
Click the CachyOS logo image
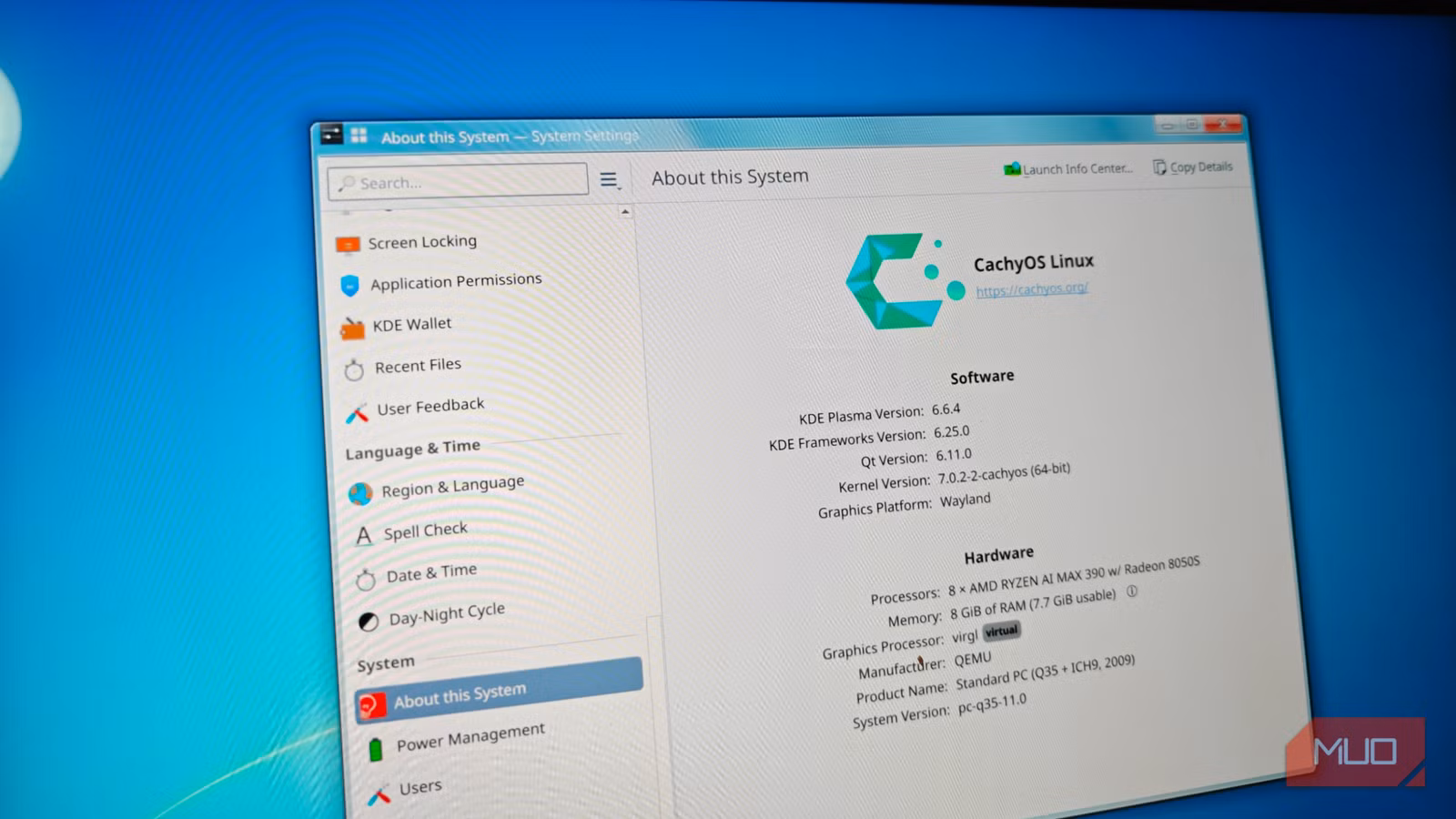905,280
